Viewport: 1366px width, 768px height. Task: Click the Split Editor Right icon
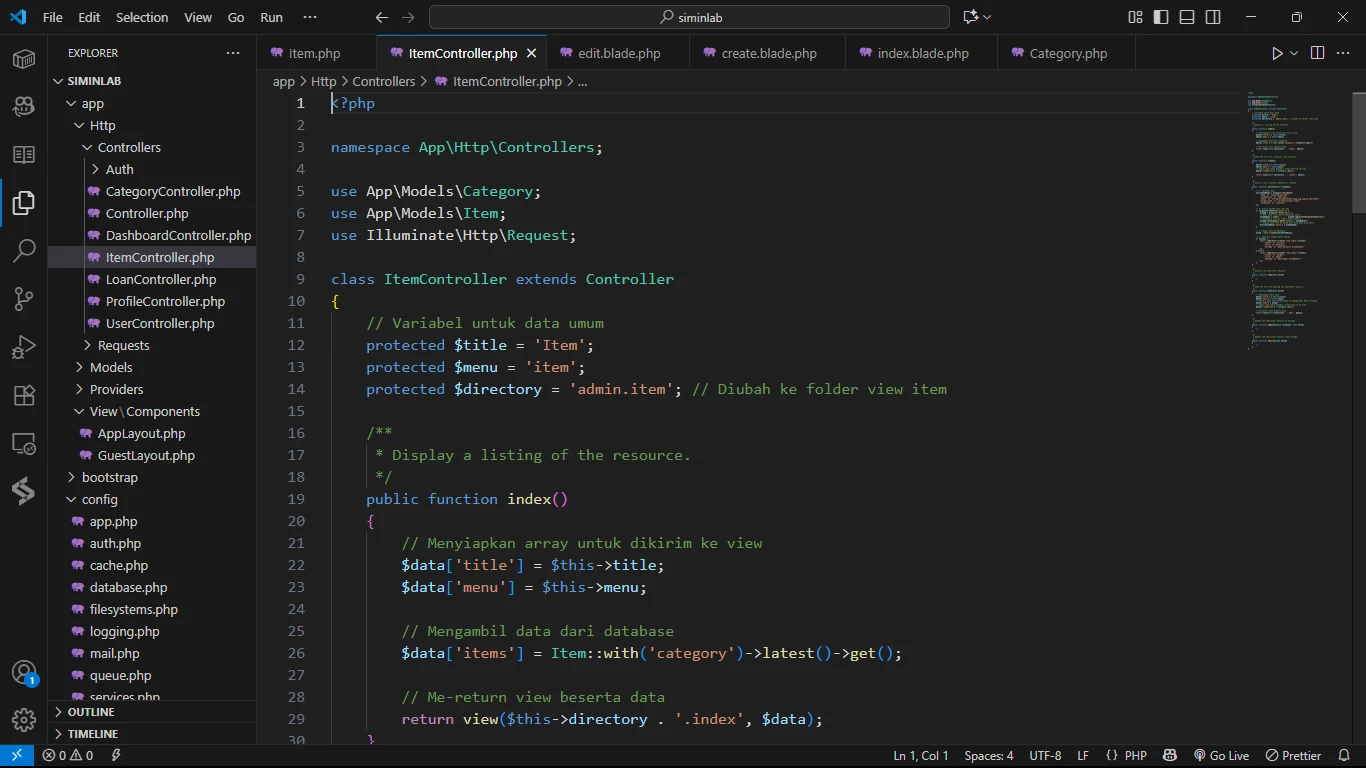pos(1317,53)
